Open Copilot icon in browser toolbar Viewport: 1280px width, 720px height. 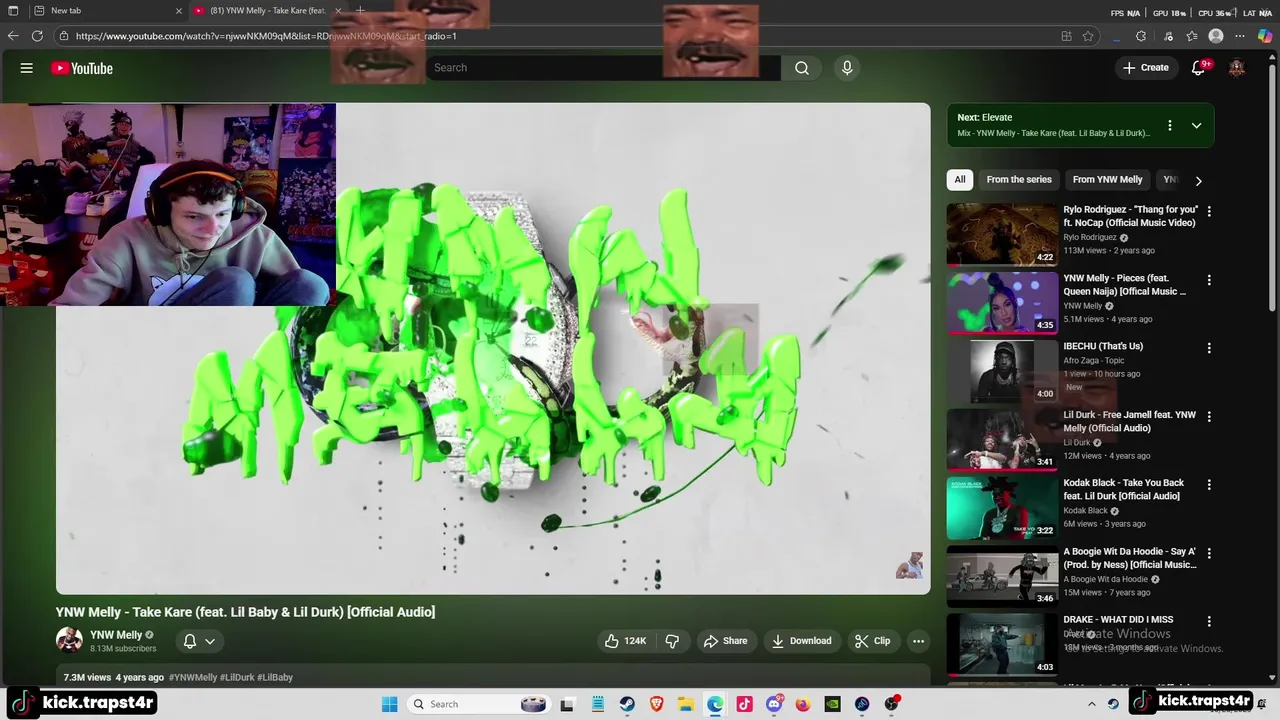point(1265,36)
